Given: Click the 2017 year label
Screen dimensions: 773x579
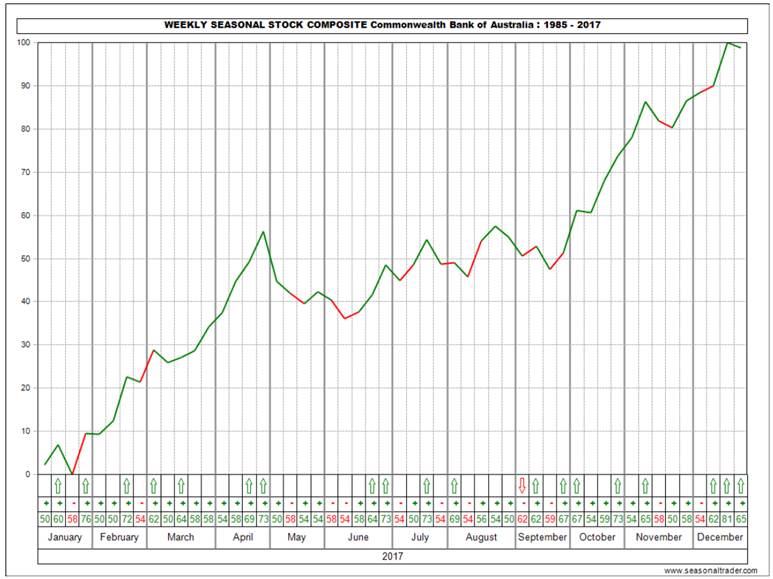Looking at the screenshot, I should pyautogui.click(x=392, y=556).
